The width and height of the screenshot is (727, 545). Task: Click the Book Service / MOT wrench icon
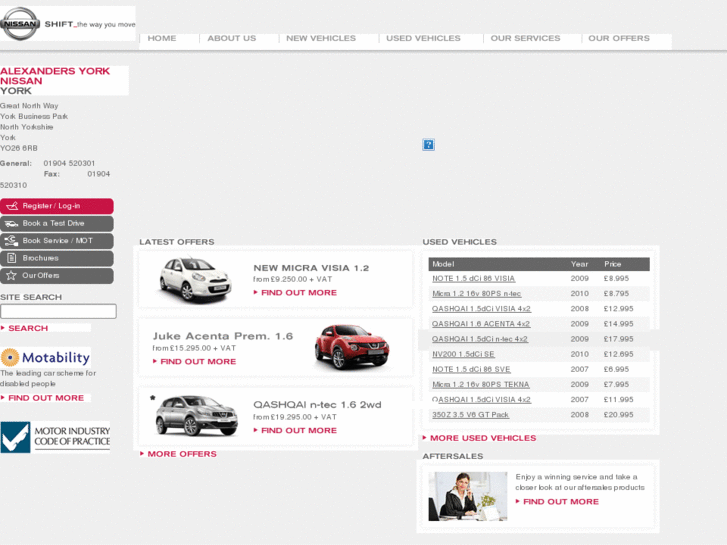coord(11,241)
